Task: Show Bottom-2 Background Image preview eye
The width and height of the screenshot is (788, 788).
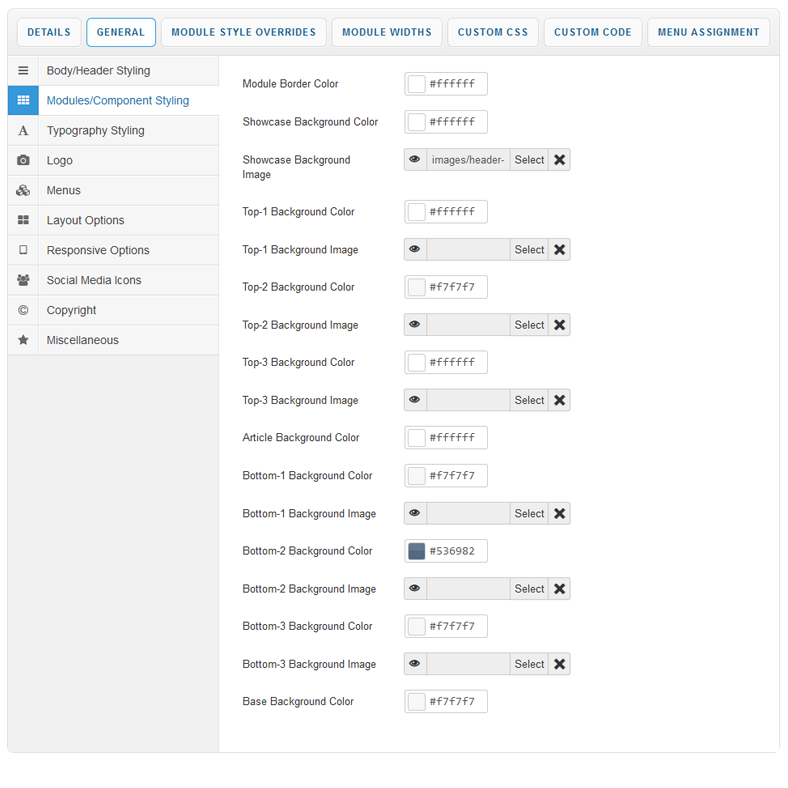Action: click(x=415, y=589)
